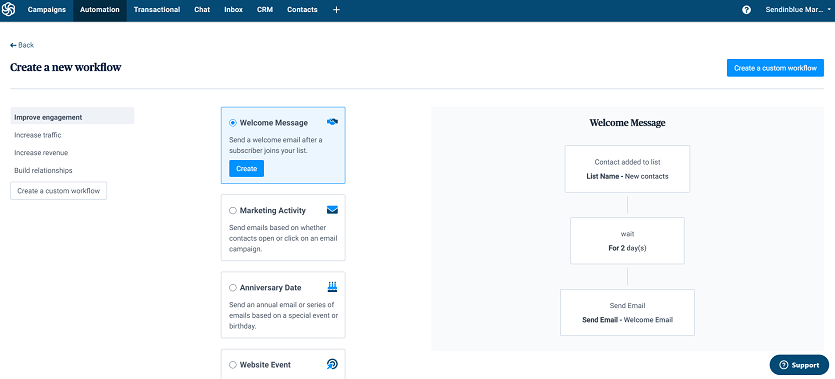Select the Anniversary Date radio button
The height and width of the screenshot is (379, 835).
[233, 288]
